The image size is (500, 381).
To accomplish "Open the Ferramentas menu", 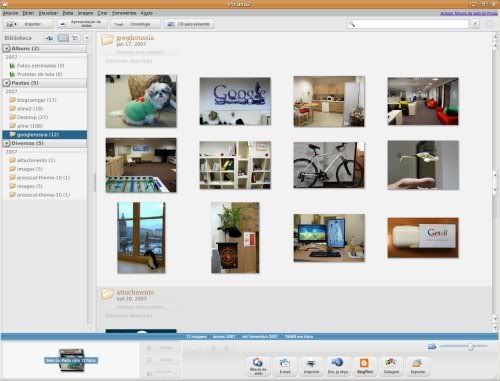I will [x=124, y=13].
